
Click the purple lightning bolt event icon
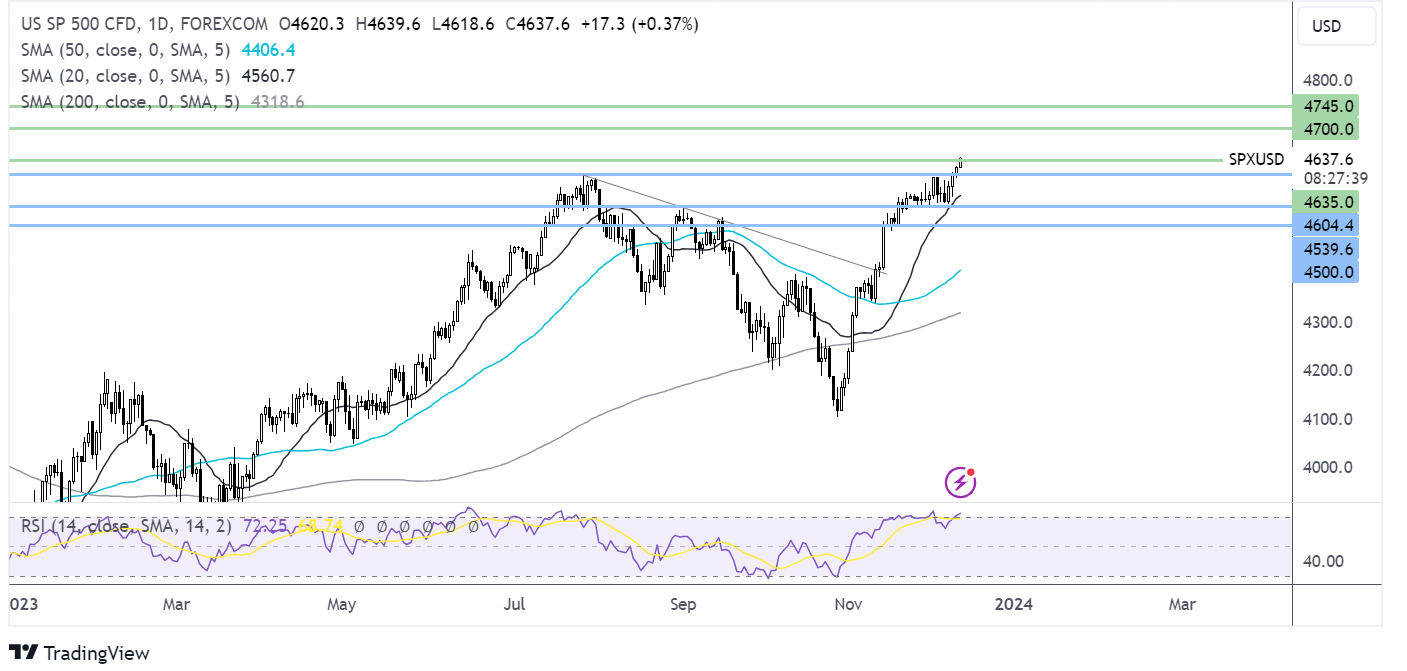coord(961,483)
